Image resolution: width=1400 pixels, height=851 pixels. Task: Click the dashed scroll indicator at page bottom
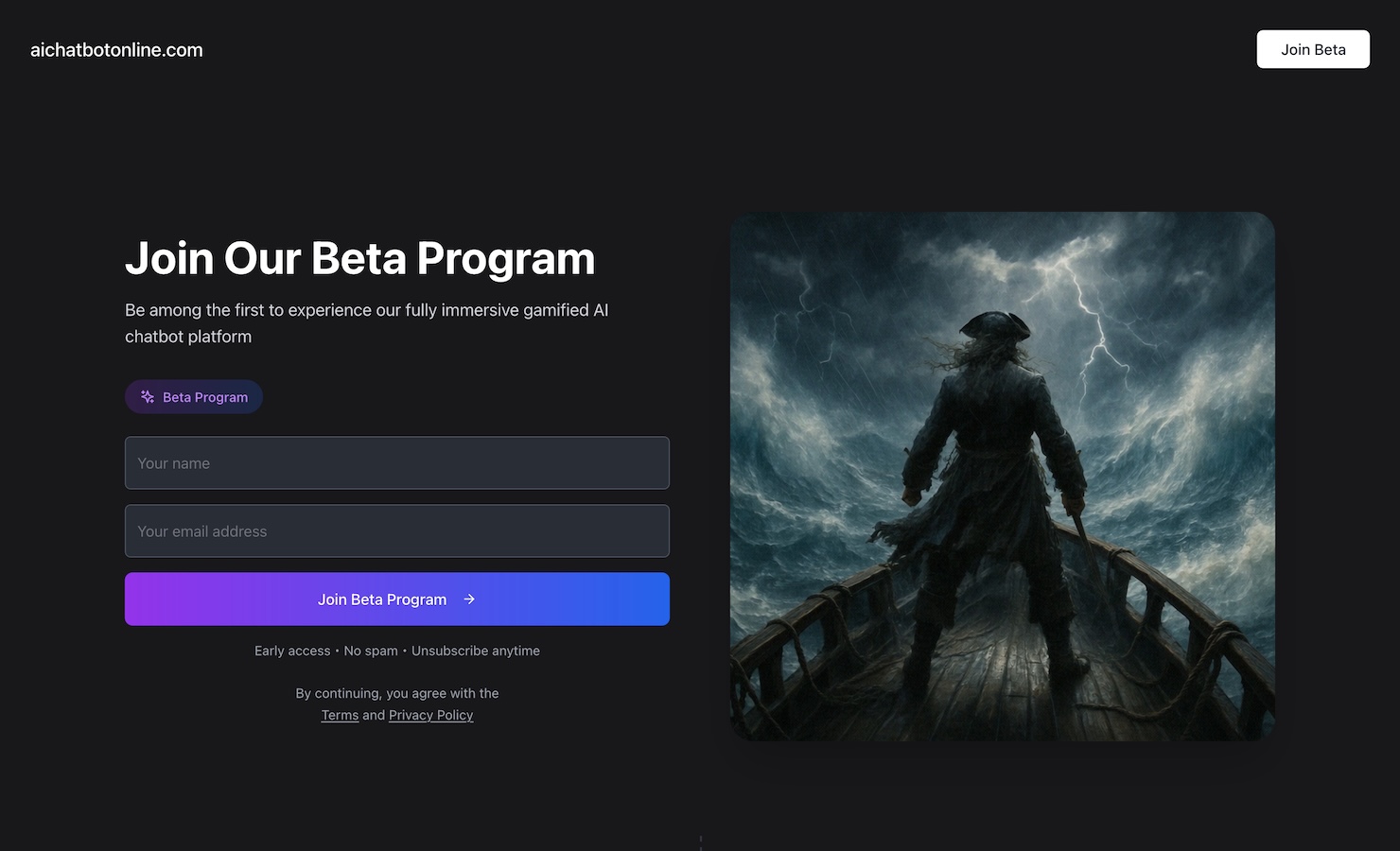click(x=700, y=842)
